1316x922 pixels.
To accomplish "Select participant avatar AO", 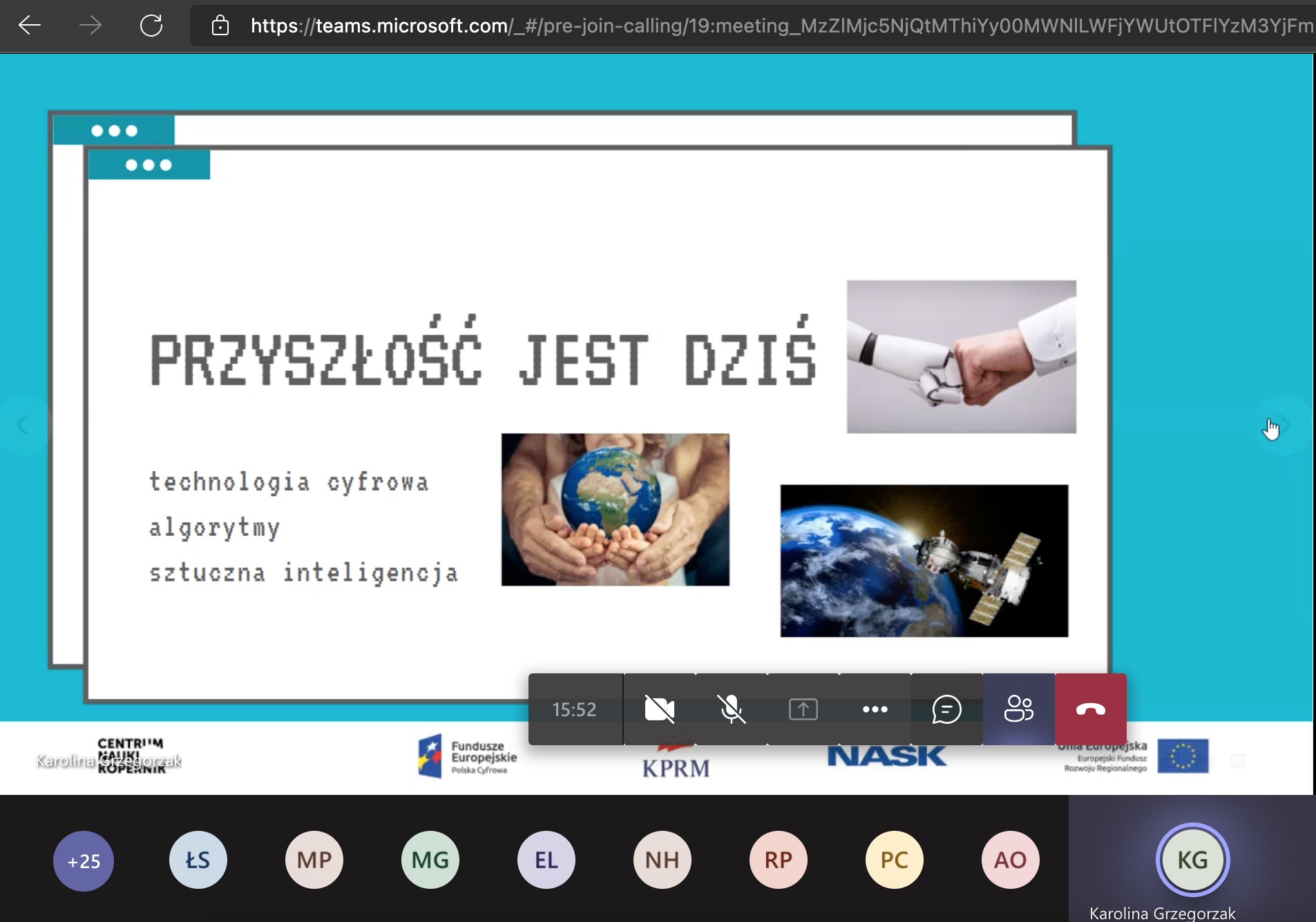I will click(1011, 860).
